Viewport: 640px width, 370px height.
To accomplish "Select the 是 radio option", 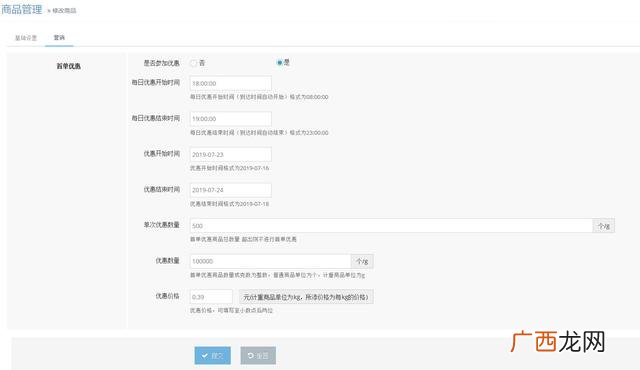I will click(x=280, y=62).
